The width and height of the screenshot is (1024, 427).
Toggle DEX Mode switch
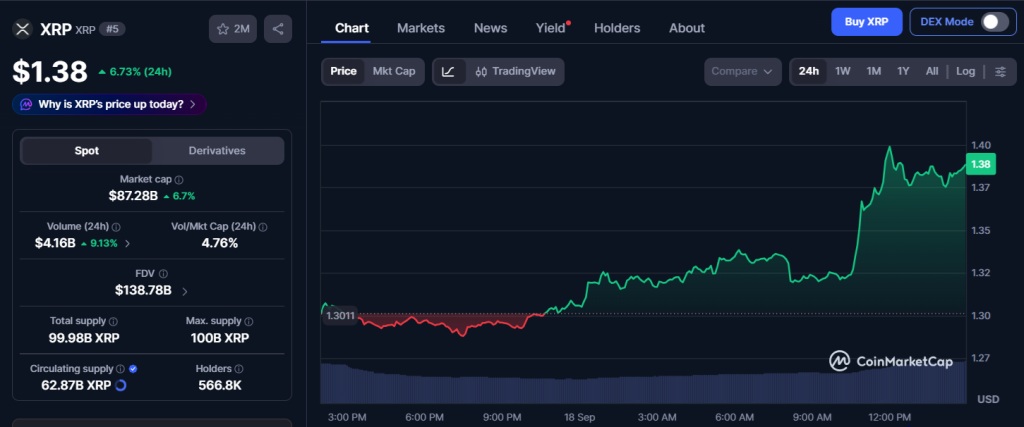pyautogui.click(x=995, y=22)
